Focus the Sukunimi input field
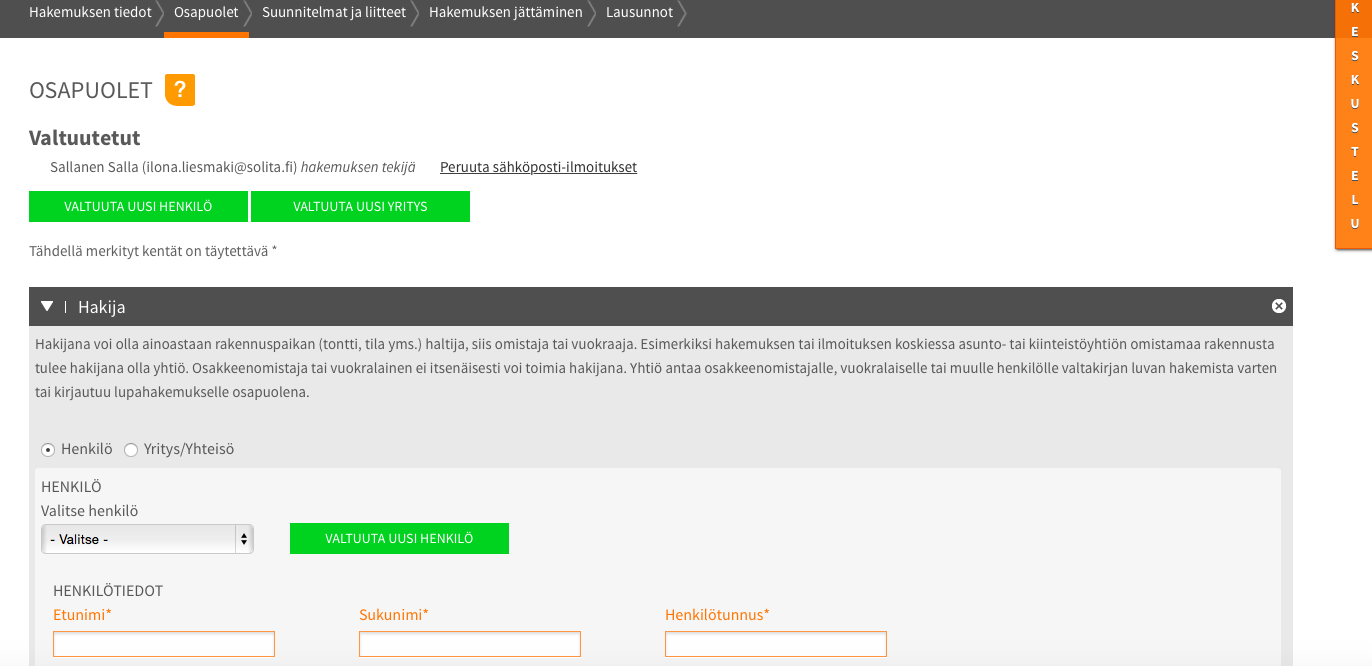This screenshot has width=1372, height=666. pyautogui.click(x=470, y=644)
